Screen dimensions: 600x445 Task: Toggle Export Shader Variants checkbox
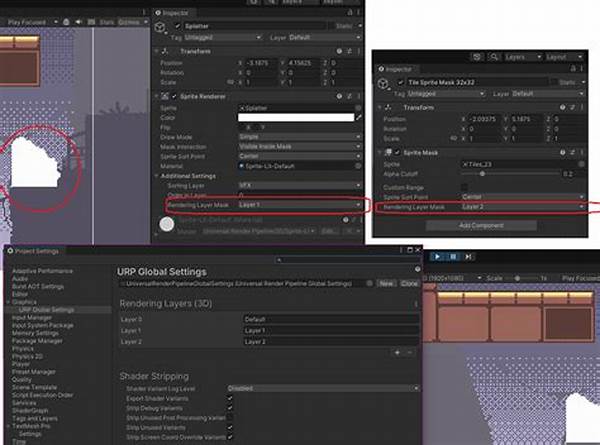pos(231,398)
